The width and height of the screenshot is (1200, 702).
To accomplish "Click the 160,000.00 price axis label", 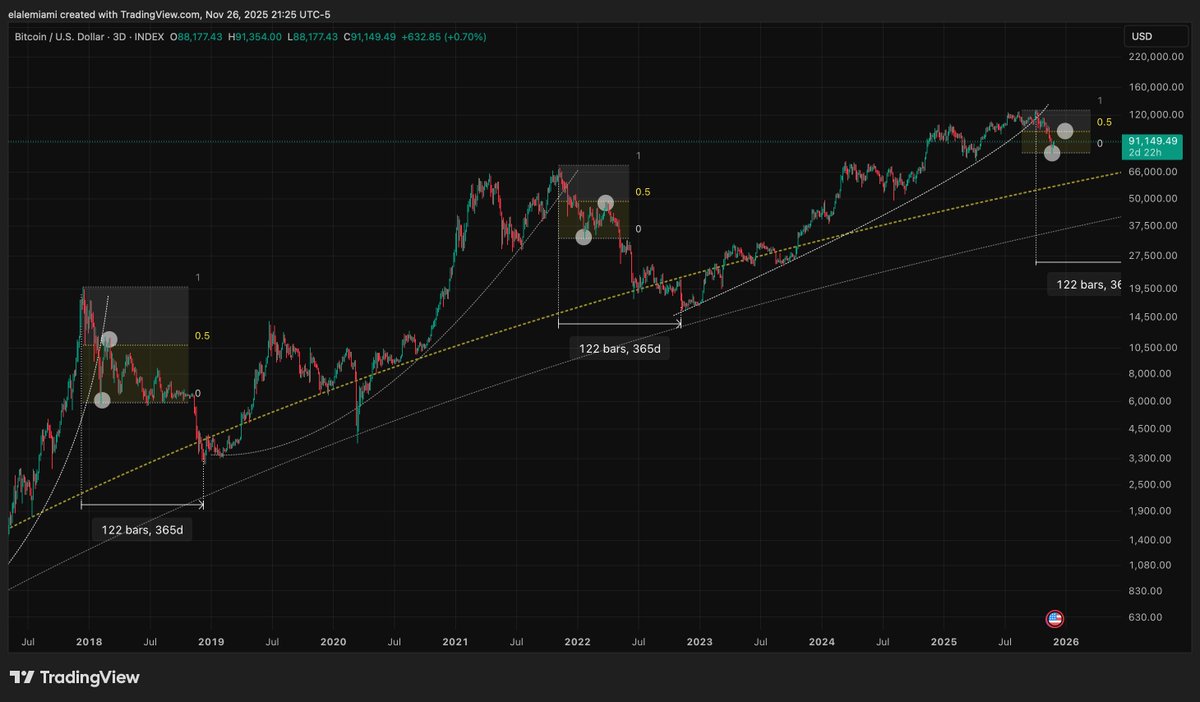I will point(1154,87).
